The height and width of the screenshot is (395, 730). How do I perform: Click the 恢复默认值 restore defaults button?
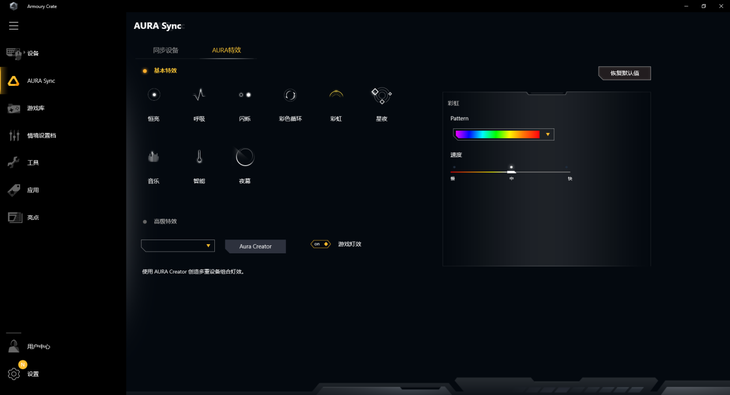tap(624, 73)
